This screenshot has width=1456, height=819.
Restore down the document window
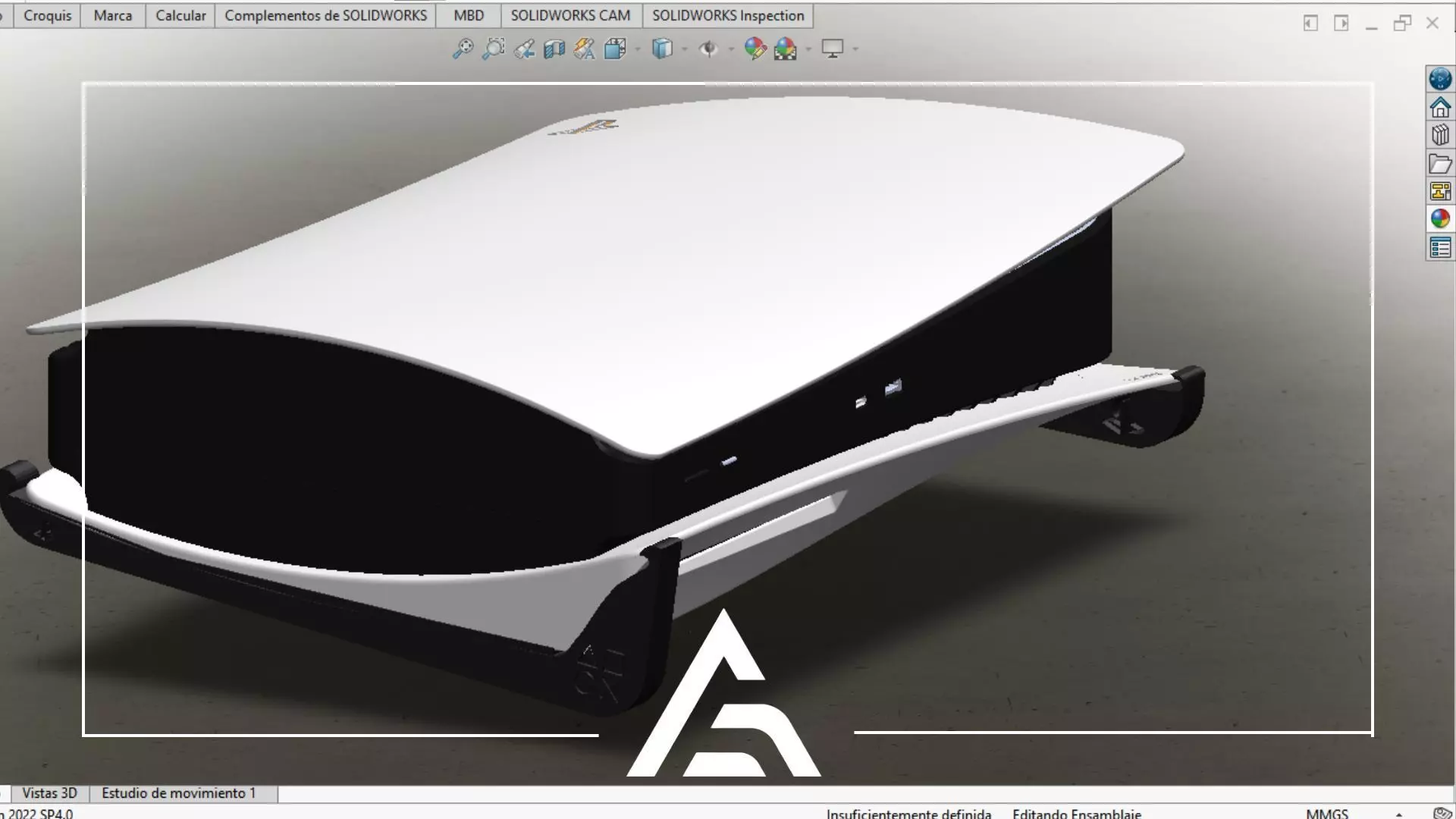[x=1402, y=24]
